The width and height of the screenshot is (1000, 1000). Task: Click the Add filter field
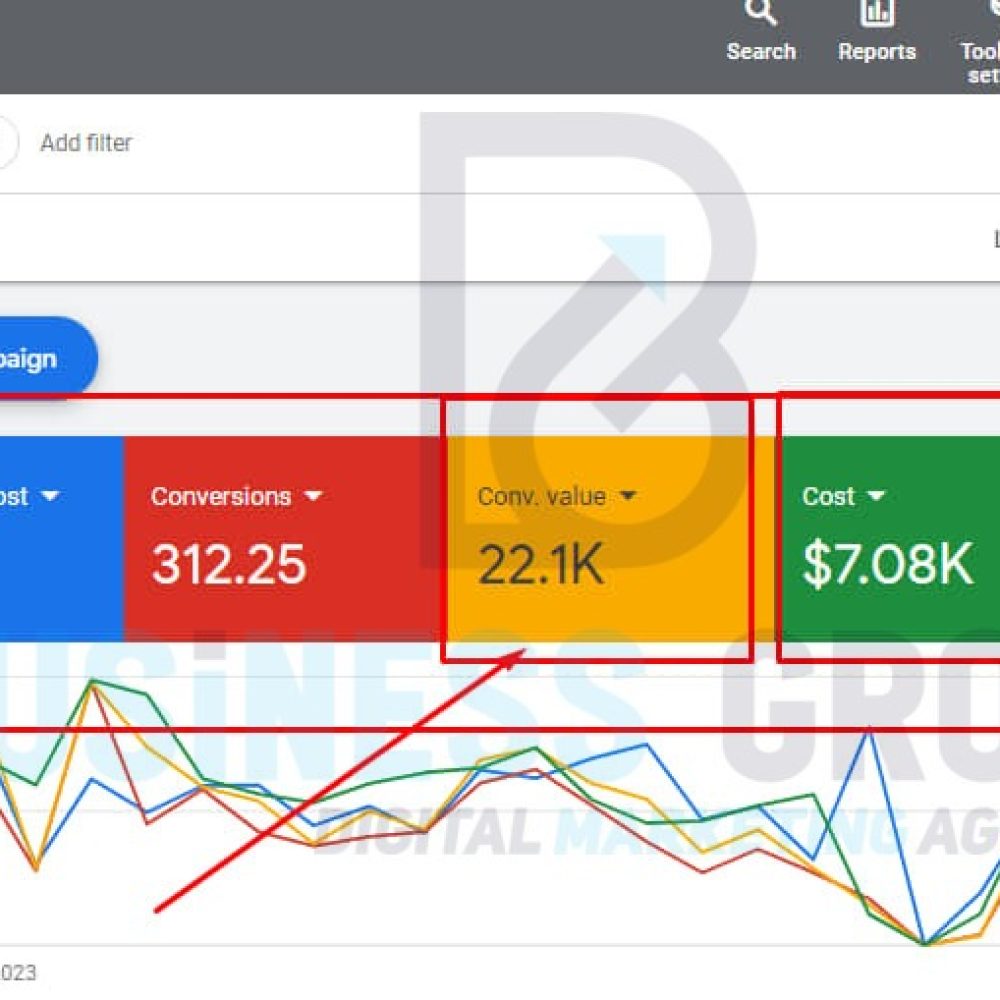pos(86,143)
